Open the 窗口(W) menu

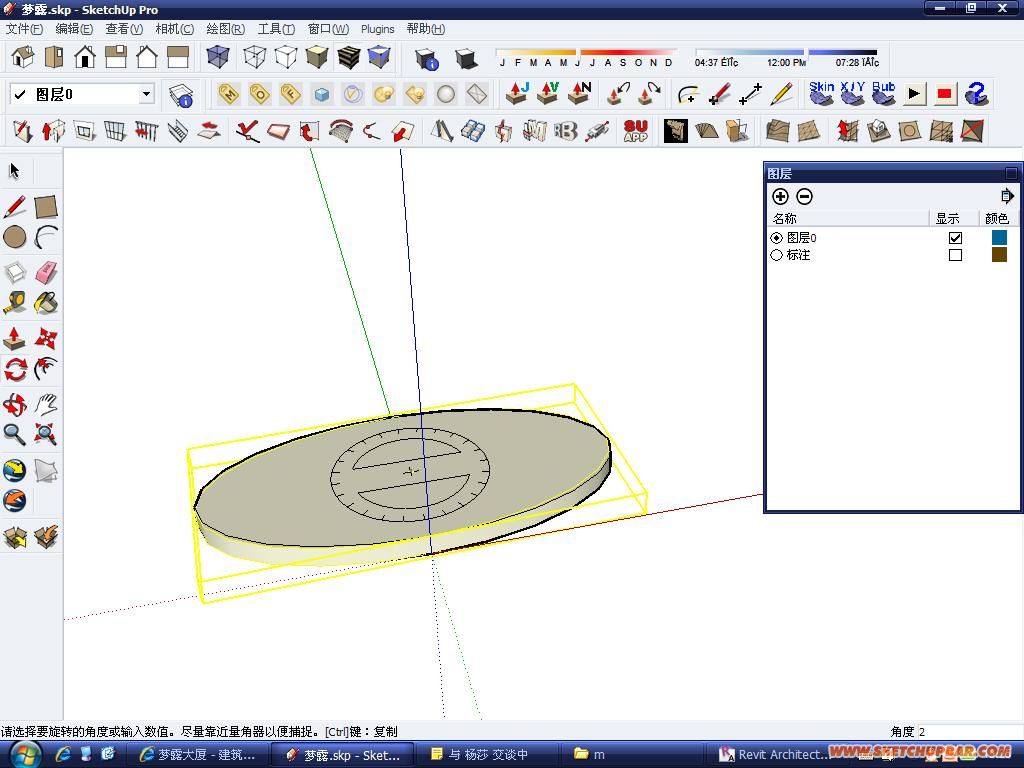coord(328,29)
